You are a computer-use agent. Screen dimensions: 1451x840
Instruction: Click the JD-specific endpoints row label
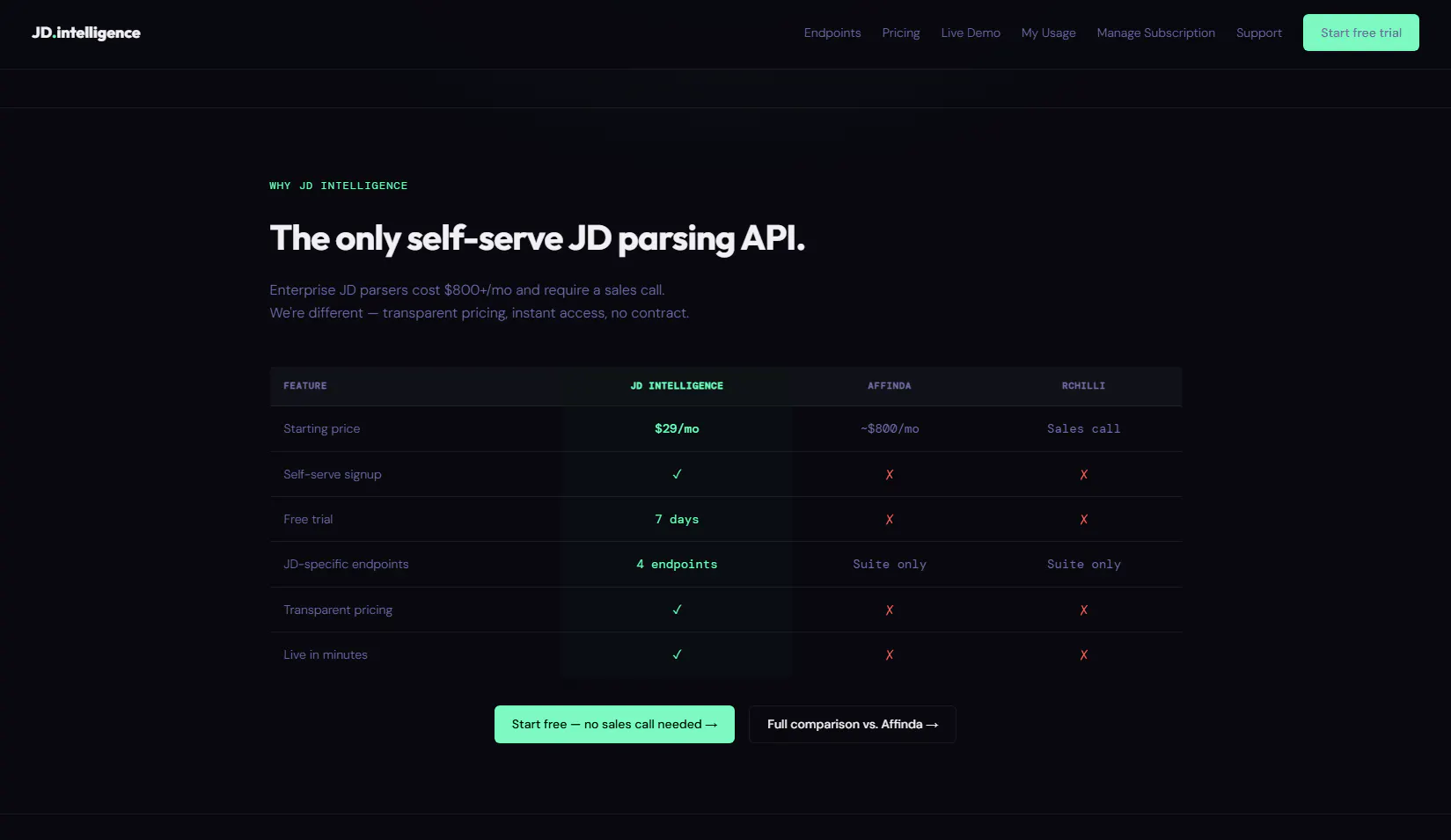click(x=346, y=564)
